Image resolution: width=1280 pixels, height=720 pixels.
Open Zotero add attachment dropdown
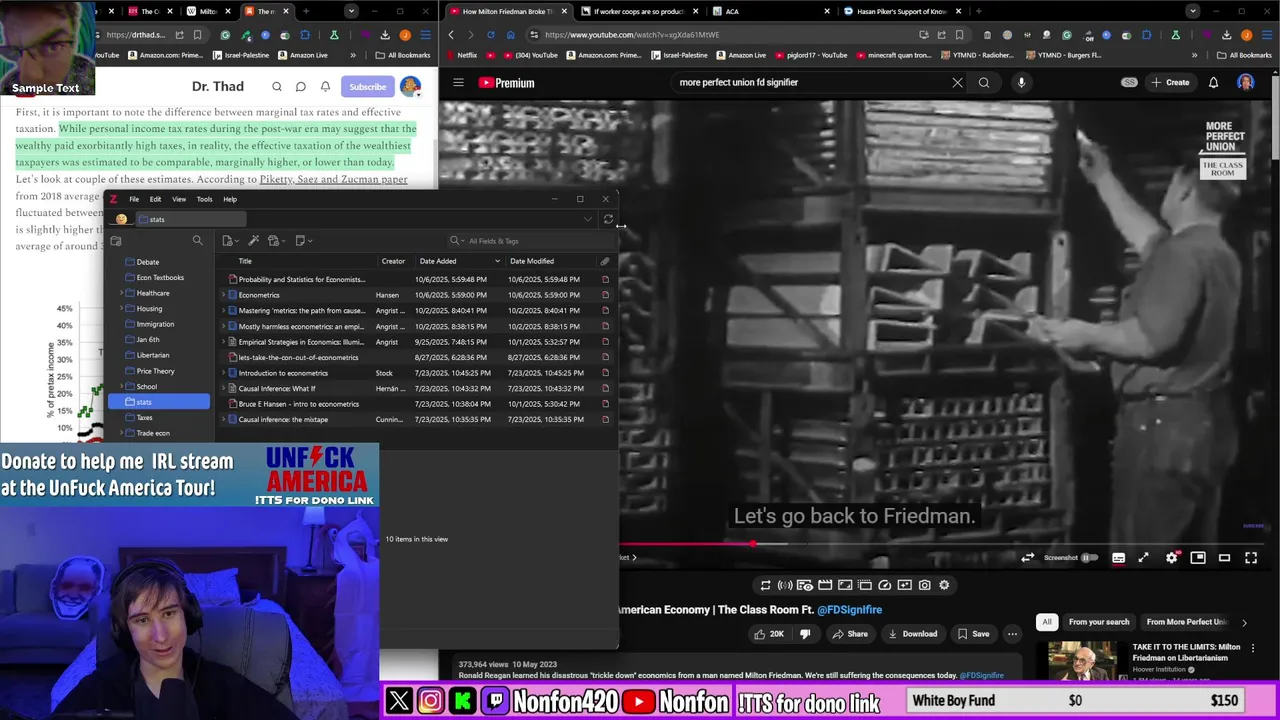coord(275,240)
